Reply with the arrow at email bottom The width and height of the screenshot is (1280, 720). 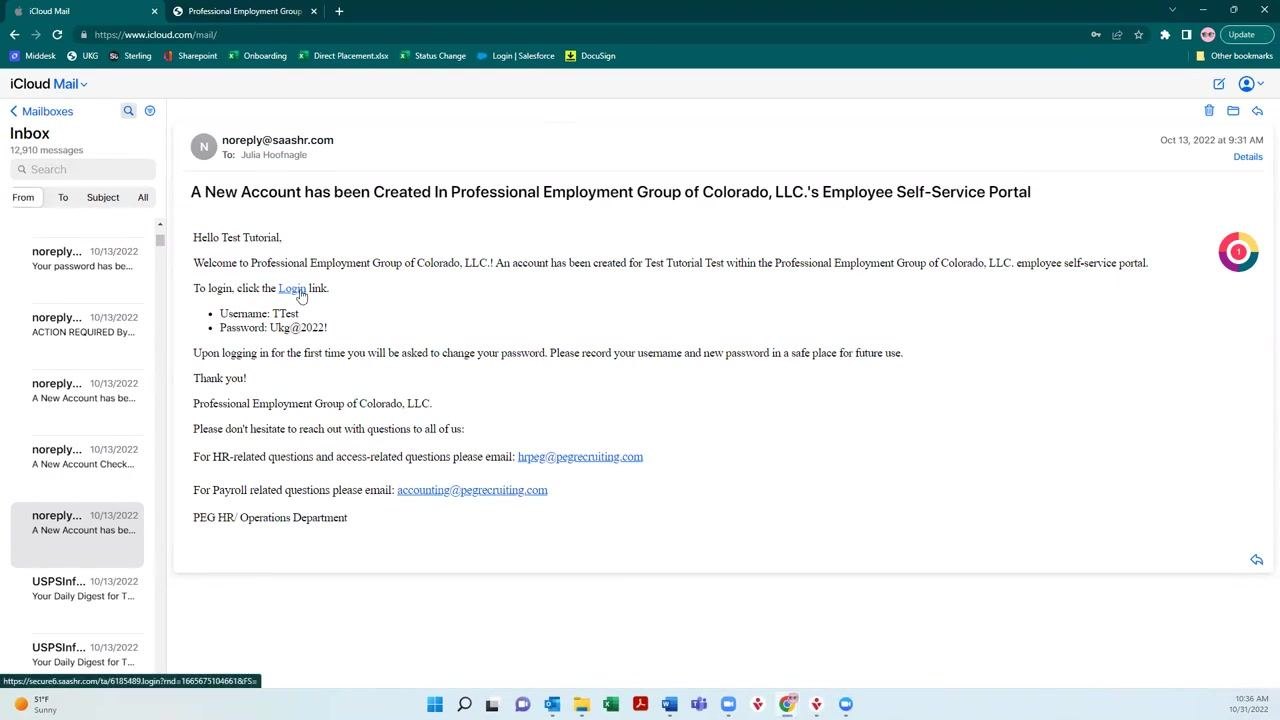(1257, 560)
